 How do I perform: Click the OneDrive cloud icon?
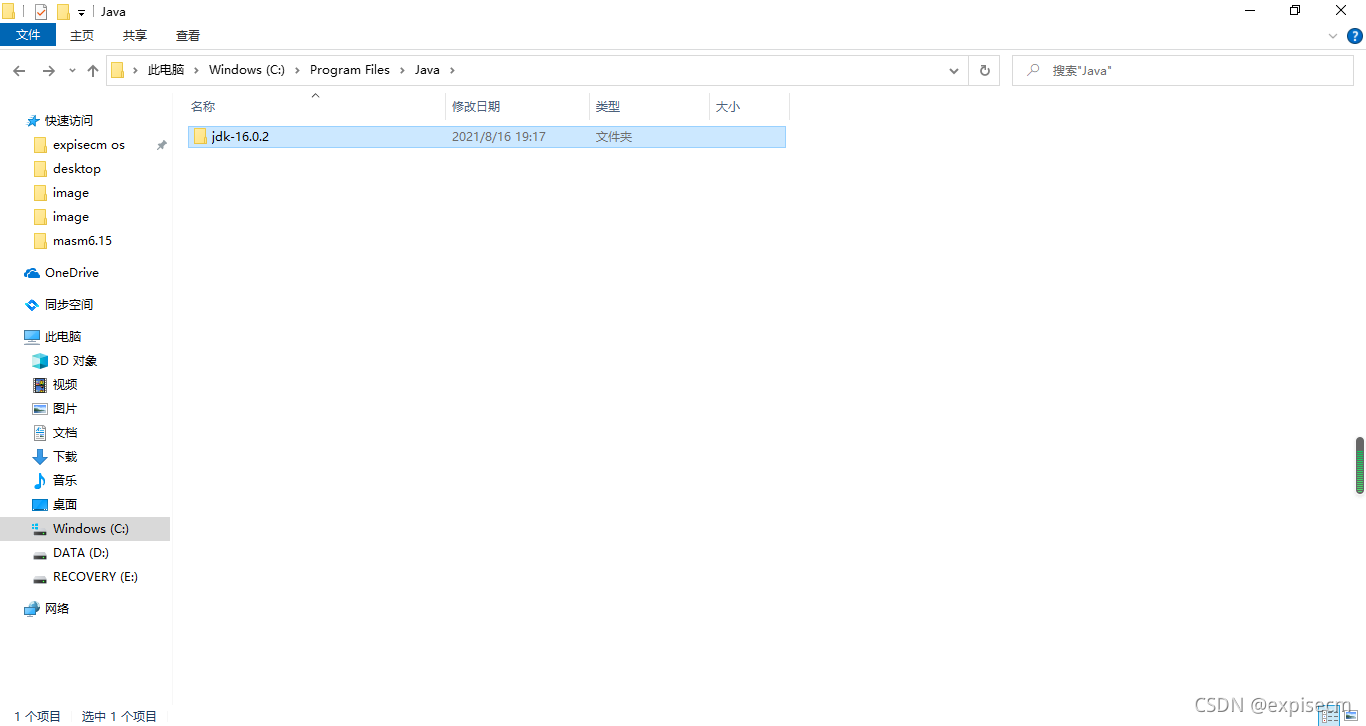point(32,273)
